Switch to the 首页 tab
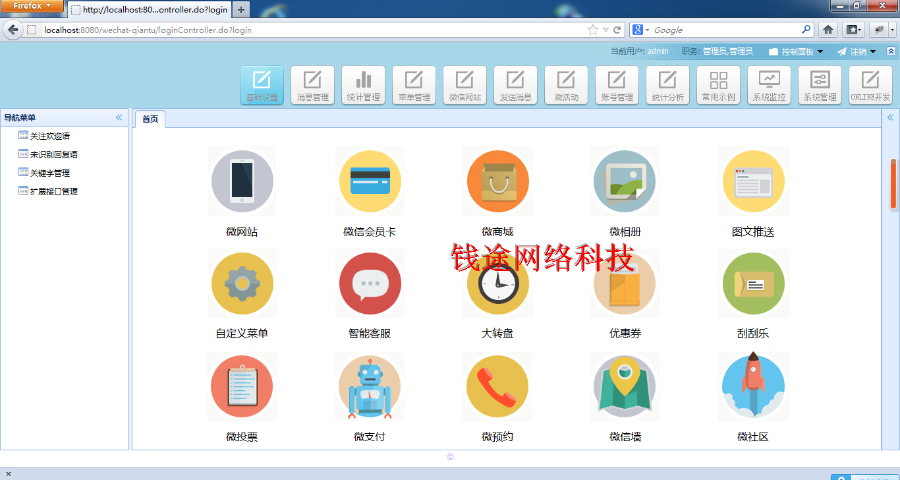 pyautogui.click(x=150, y=119)
